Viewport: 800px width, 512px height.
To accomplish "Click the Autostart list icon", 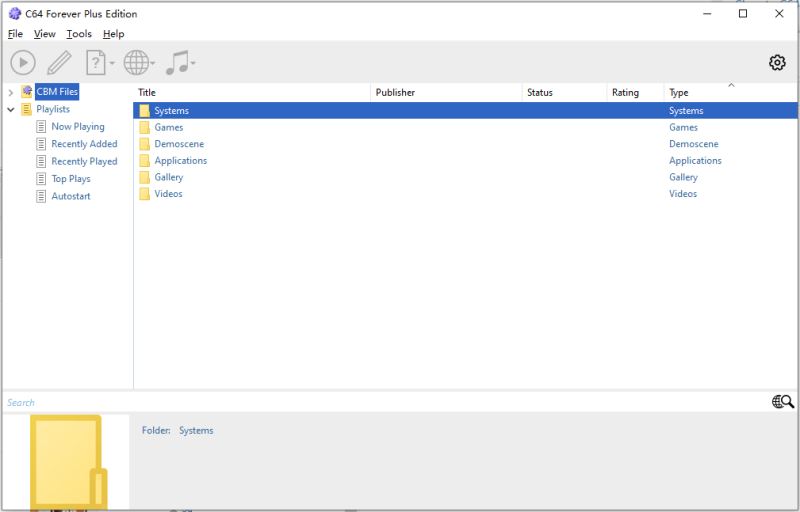I will pos(41,196).
